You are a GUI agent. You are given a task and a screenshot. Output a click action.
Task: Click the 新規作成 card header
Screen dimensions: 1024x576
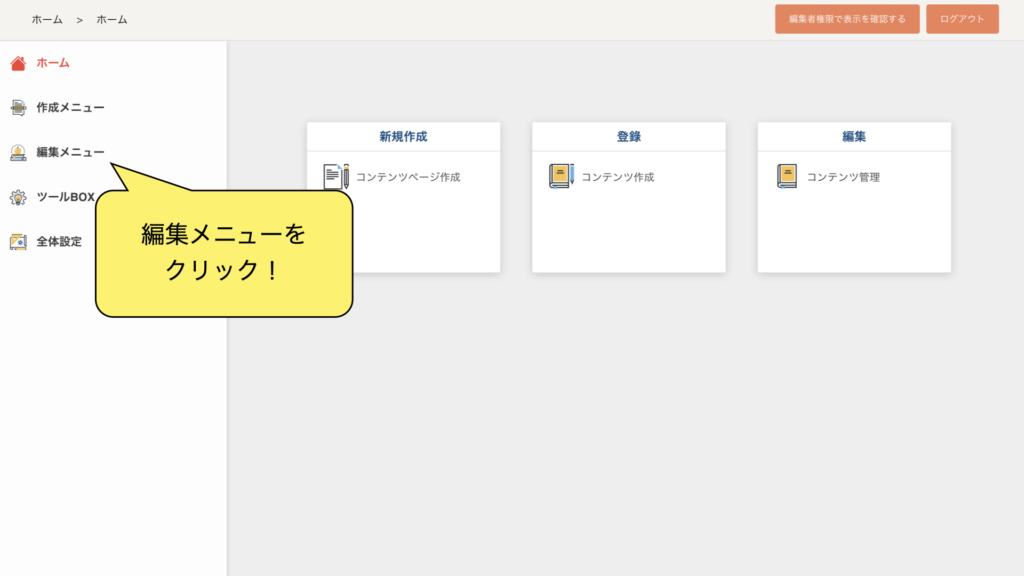click(403, 137)
